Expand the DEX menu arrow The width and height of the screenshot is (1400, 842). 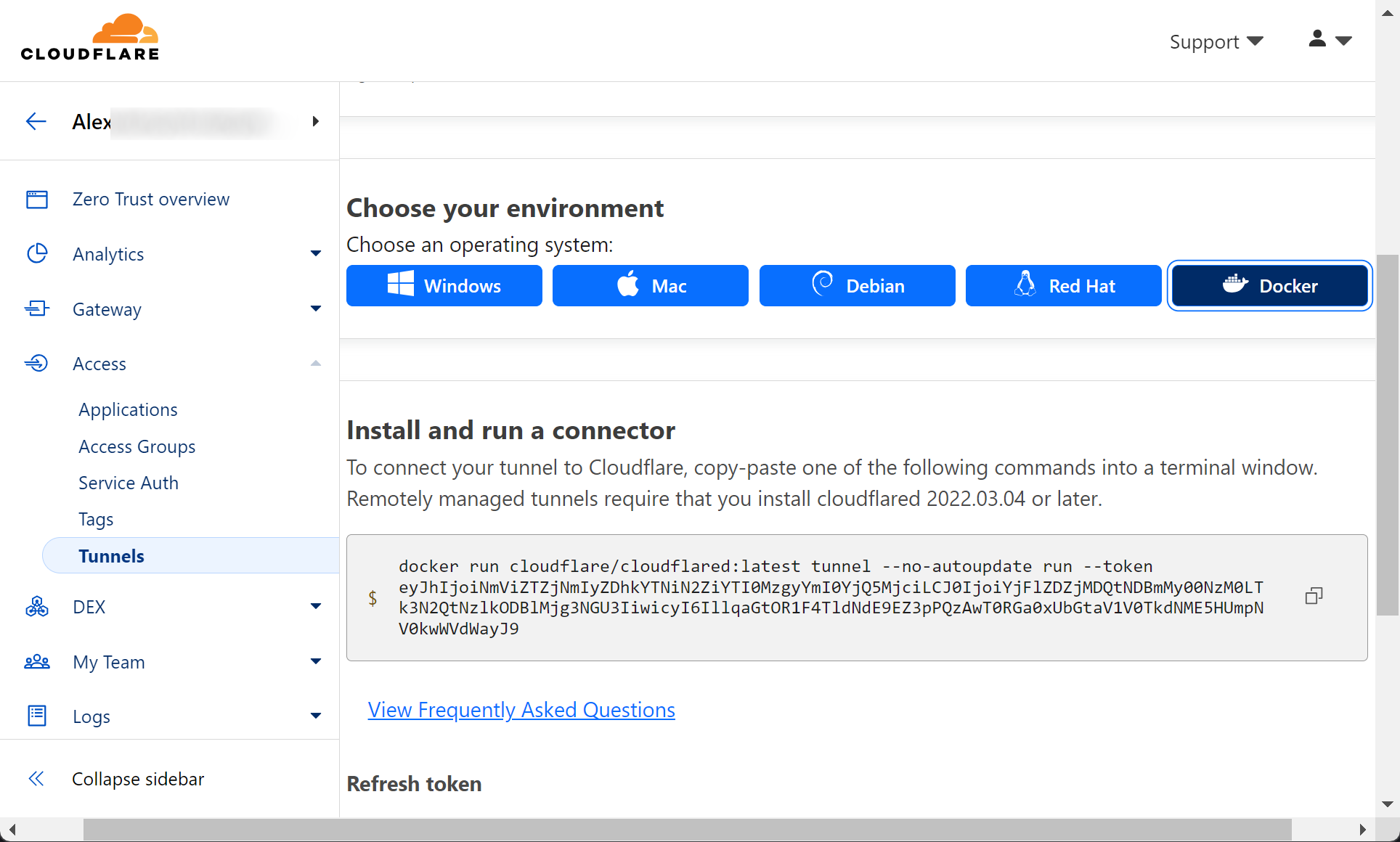[x=316, y=606]
